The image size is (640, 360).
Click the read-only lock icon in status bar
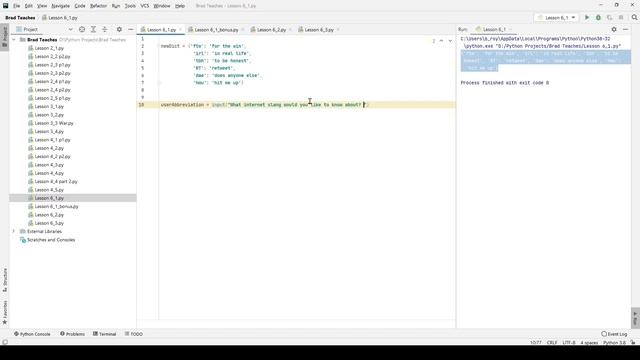(x=633, y=342)
